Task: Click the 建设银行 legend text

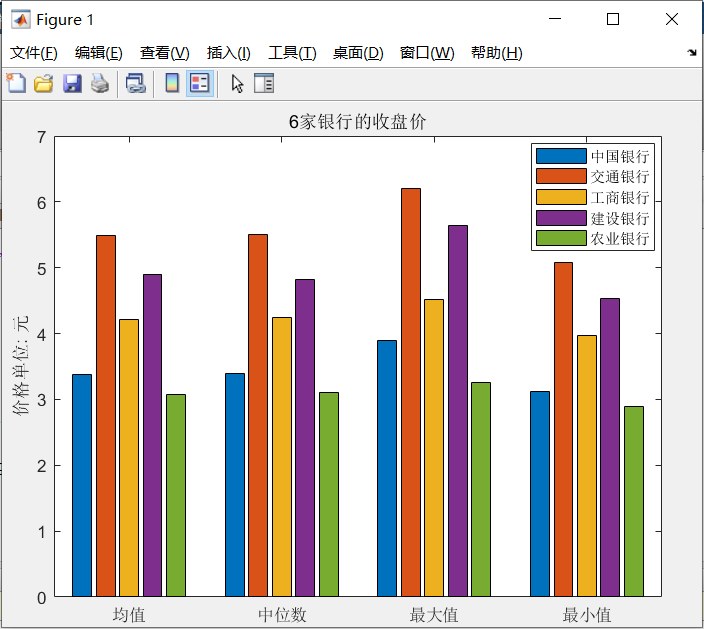Action: pos(620,218)
